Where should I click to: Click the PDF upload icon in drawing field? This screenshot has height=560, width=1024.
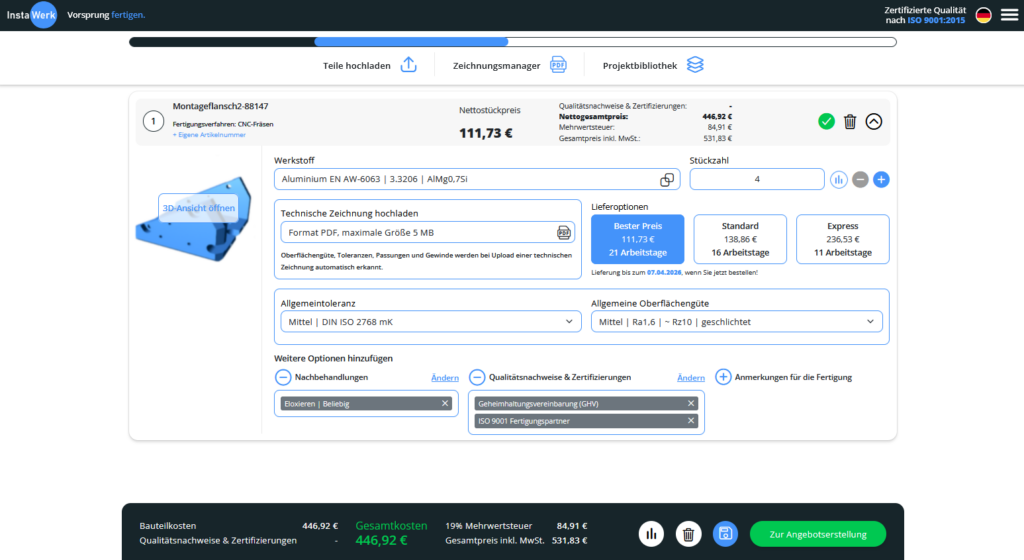(x=563, y=233)
